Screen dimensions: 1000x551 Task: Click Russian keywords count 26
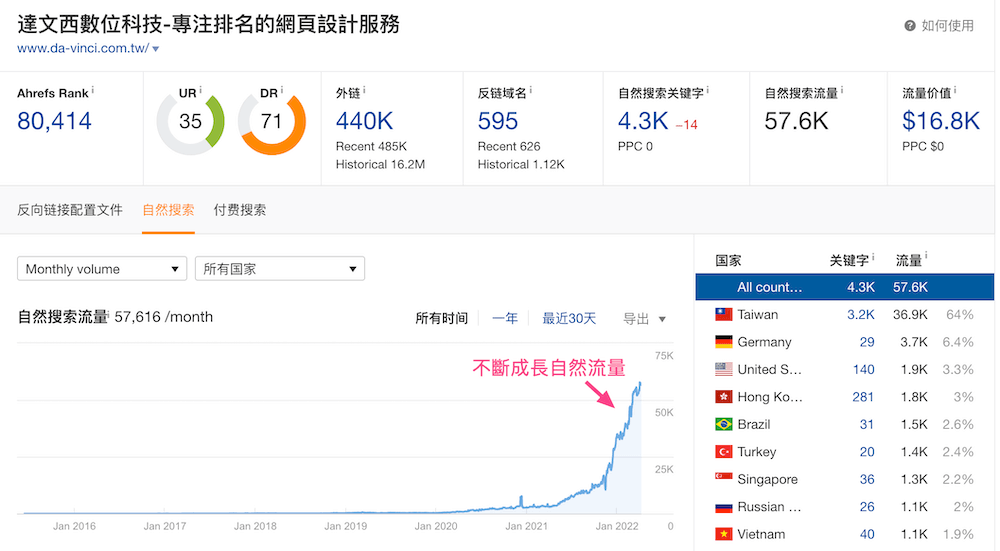coord(867,506)
